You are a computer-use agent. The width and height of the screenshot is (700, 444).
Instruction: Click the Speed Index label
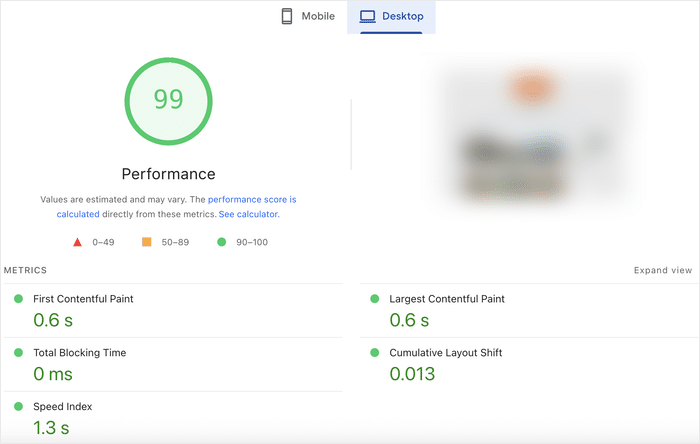pos(62,407)
